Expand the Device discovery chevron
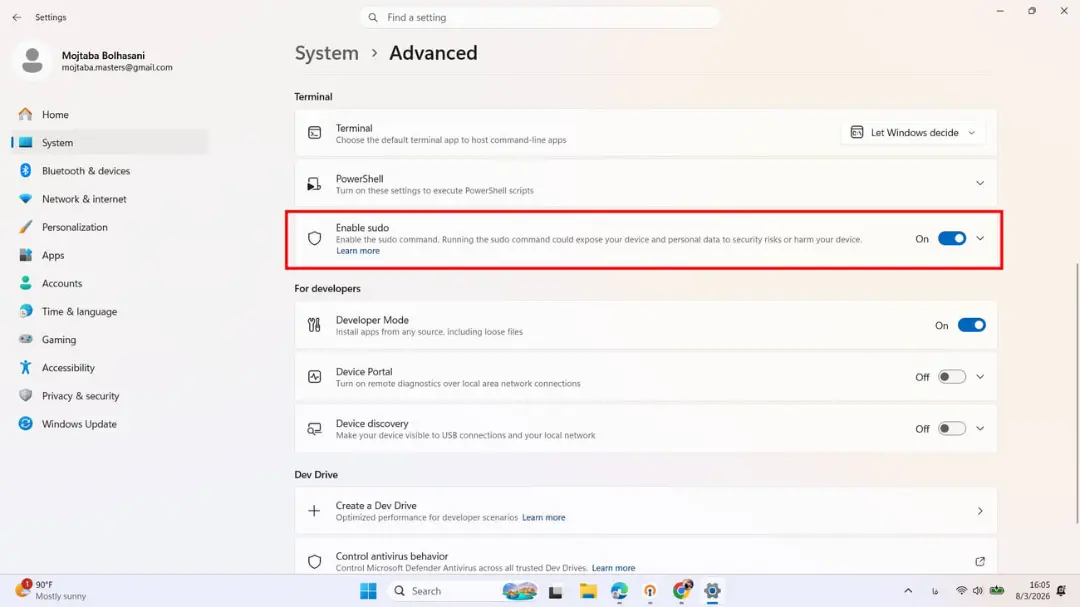Image resolution: width=1080 pixels, height=607 pixels. coord(979,429)
